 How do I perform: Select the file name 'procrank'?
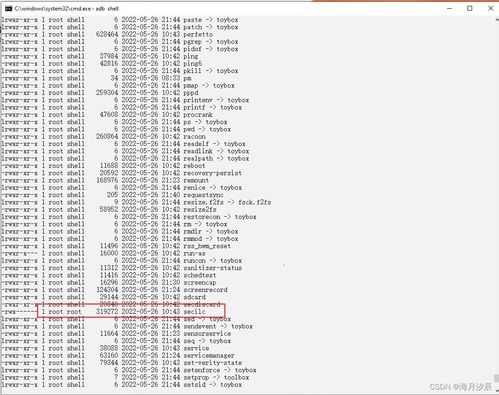[x=198, y=115]
